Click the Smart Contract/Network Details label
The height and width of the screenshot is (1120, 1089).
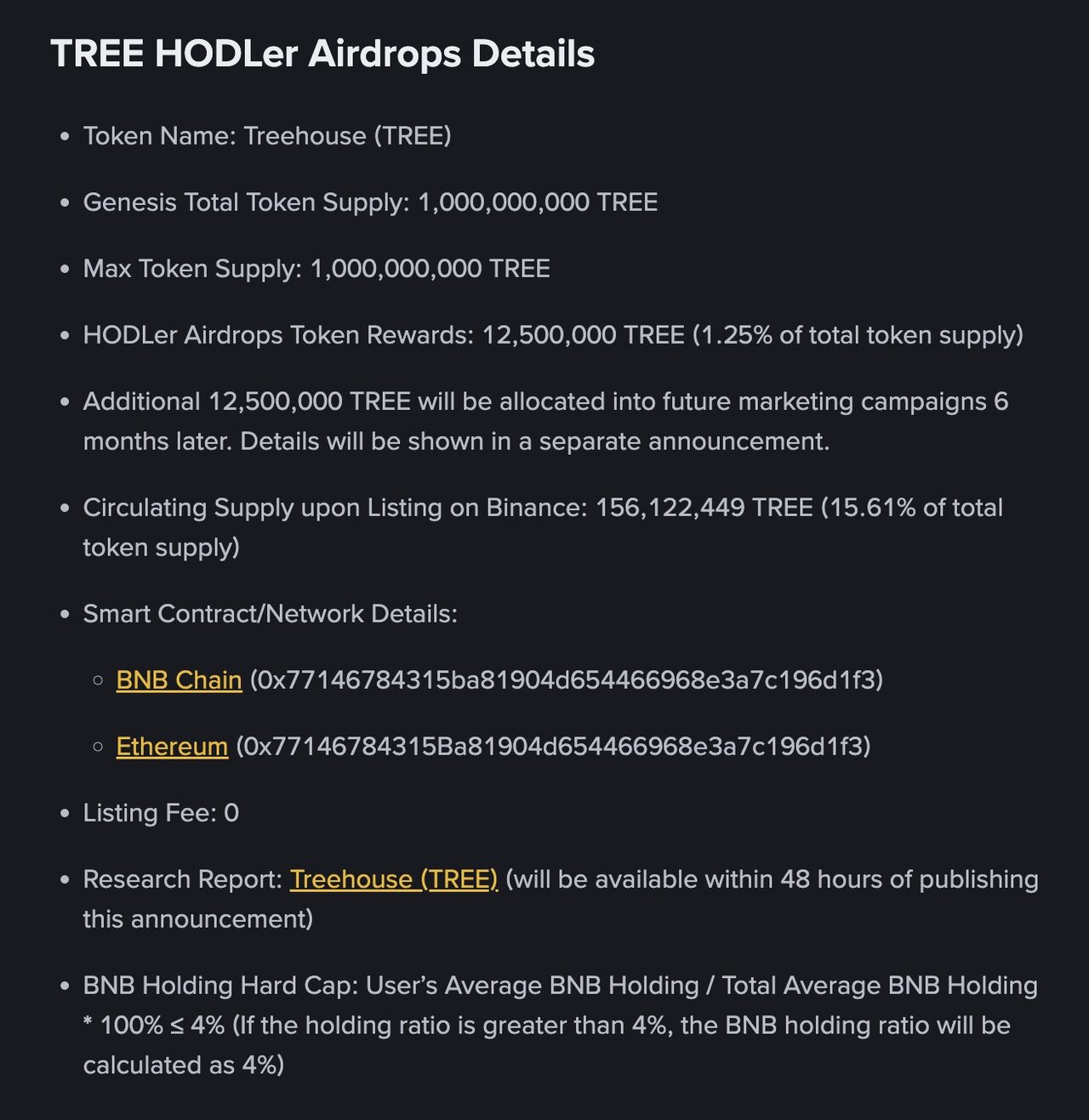pos(270,614)
